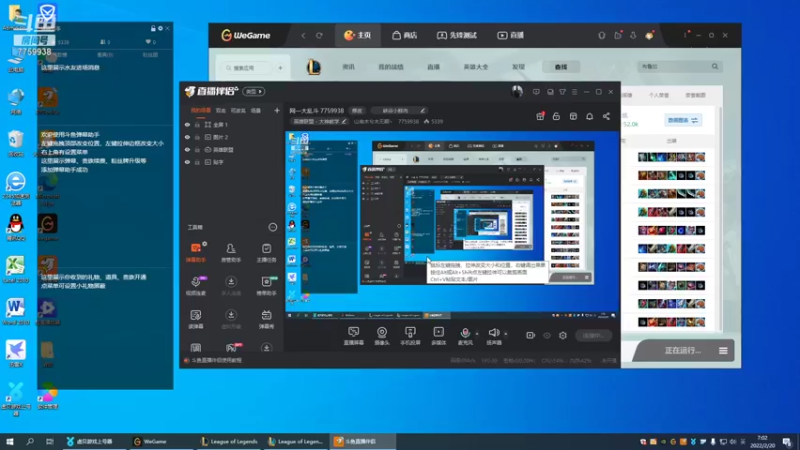Viewport: 800px width, 450px height.
Task: Toggle lock on 全屏 1 source
Action: (x=197, y=124)
